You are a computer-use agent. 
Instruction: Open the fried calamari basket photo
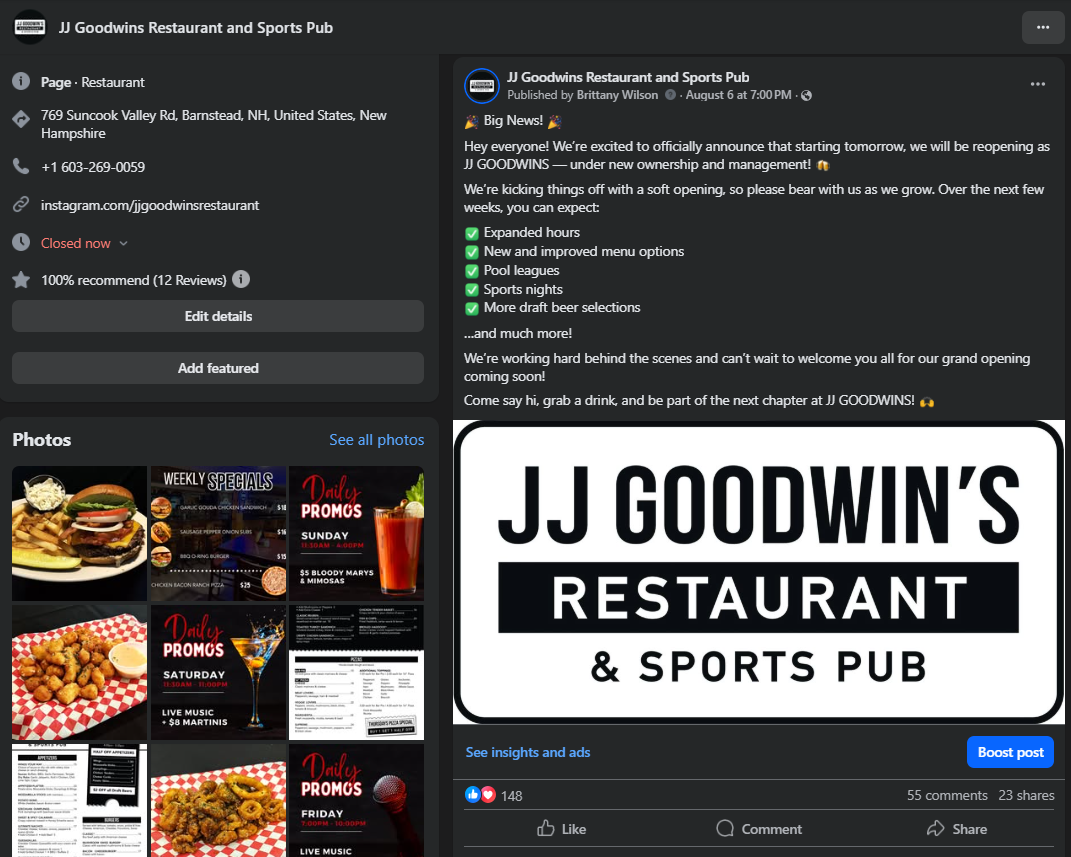tap(218, 800)
